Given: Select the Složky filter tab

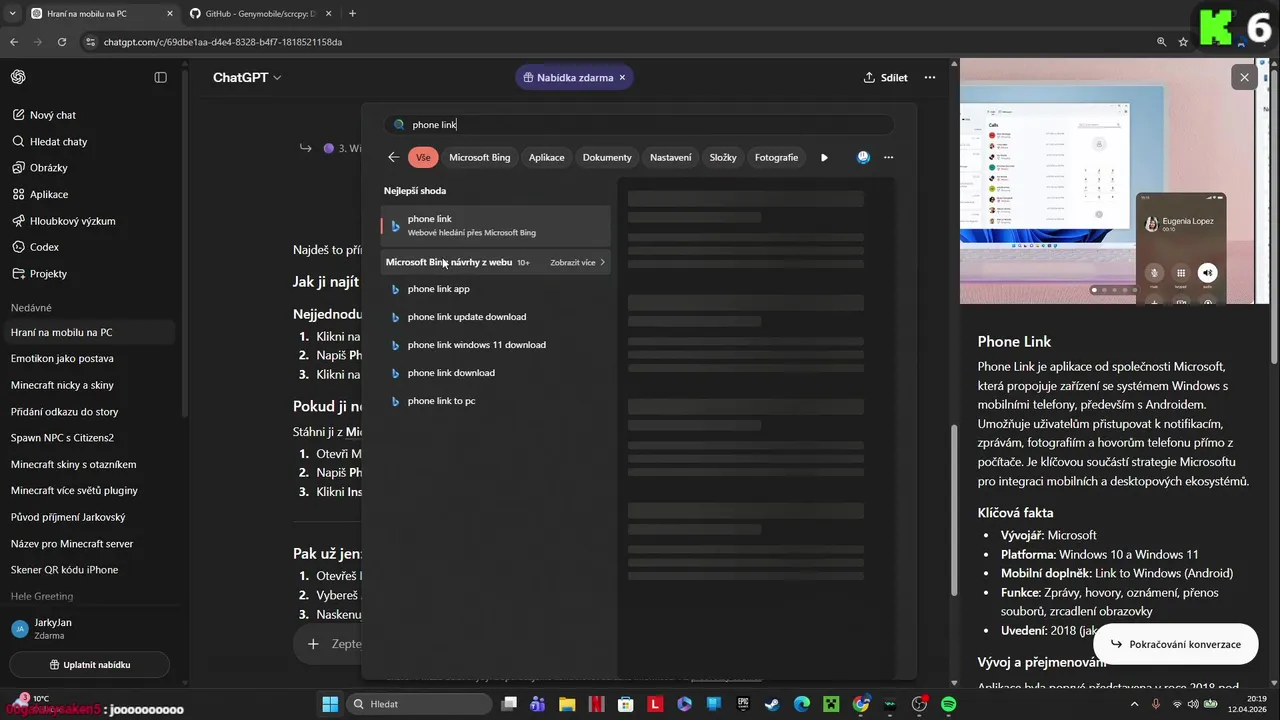Looking at the screenshot, I should pyautogui.click(x=723, y=157).
